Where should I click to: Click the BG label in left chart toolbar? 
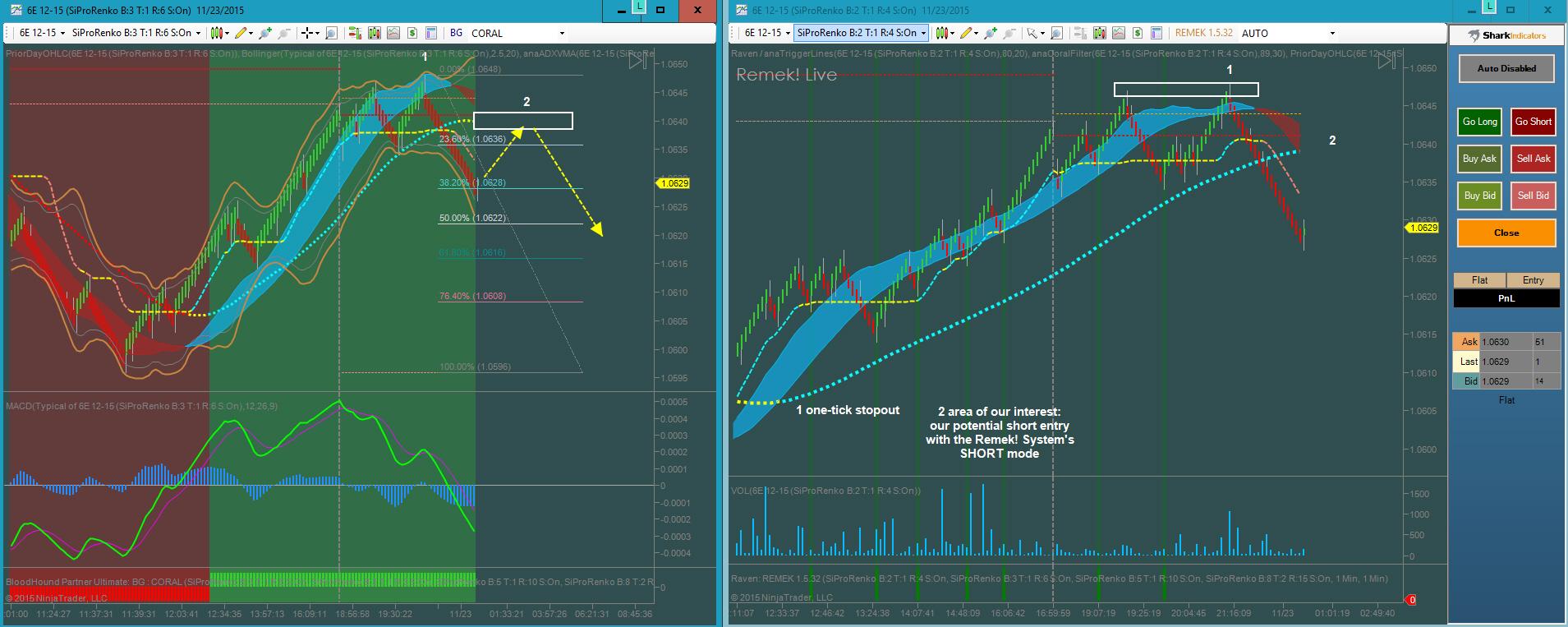point(456,33)
